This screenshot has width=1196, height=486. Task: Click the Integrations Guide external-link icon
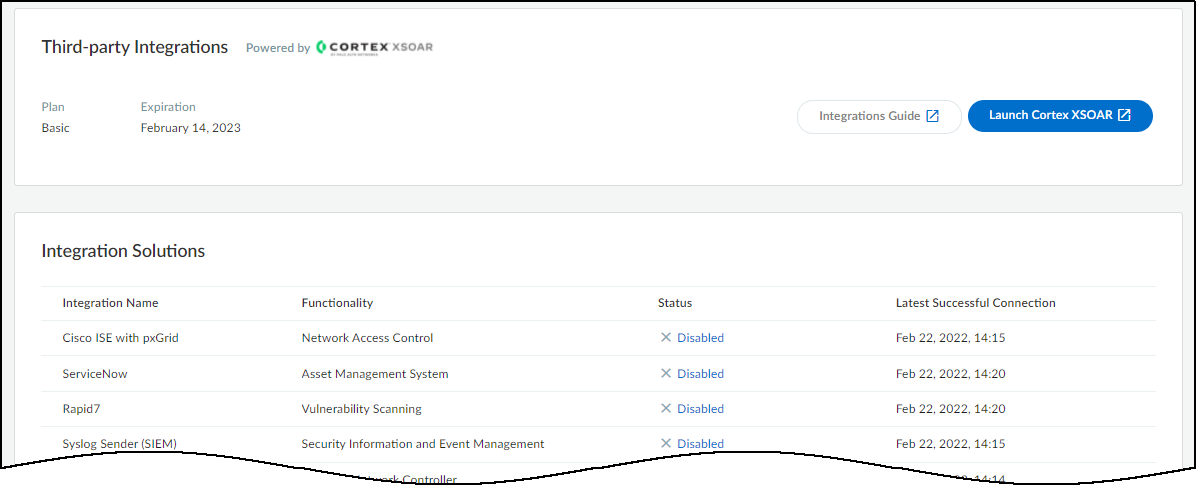tap(932, 116)
